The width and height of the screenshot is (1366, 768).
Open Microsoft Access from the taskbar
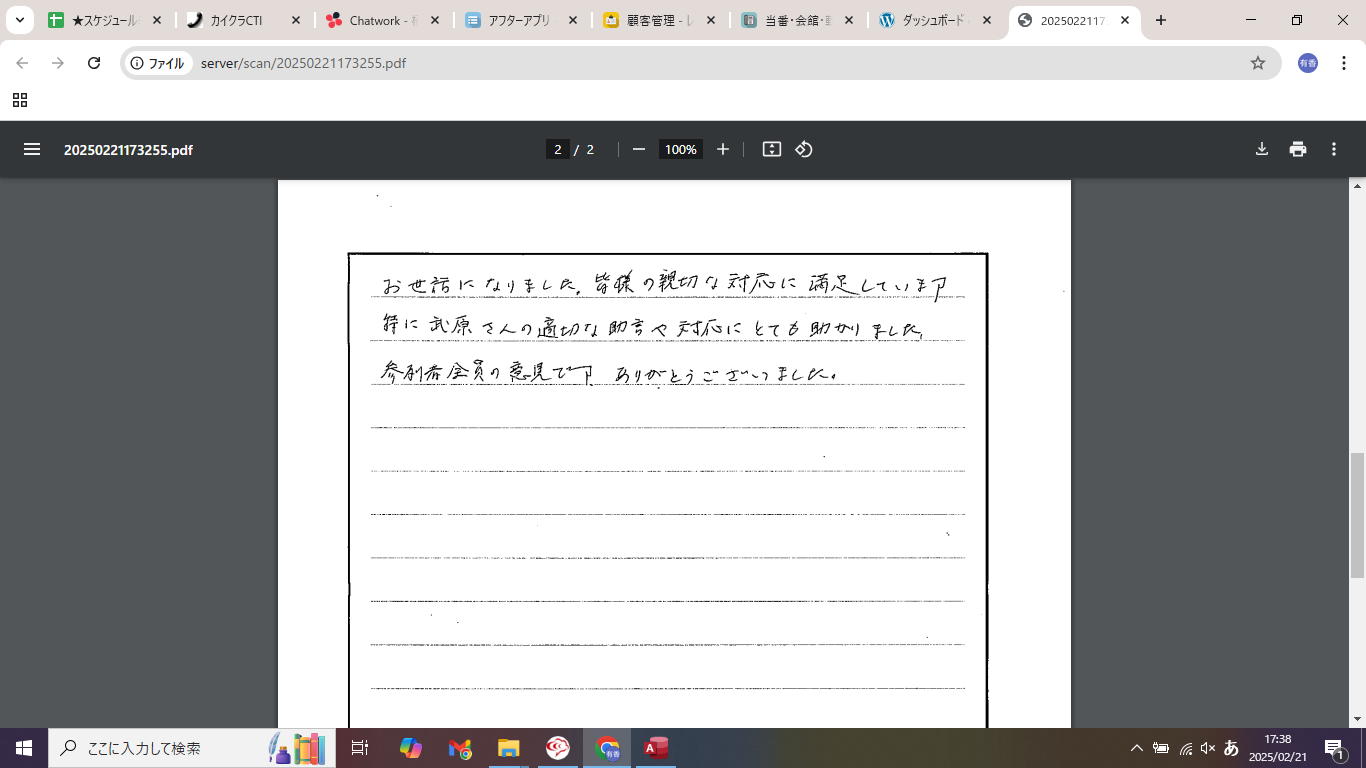tap(656, 748)
